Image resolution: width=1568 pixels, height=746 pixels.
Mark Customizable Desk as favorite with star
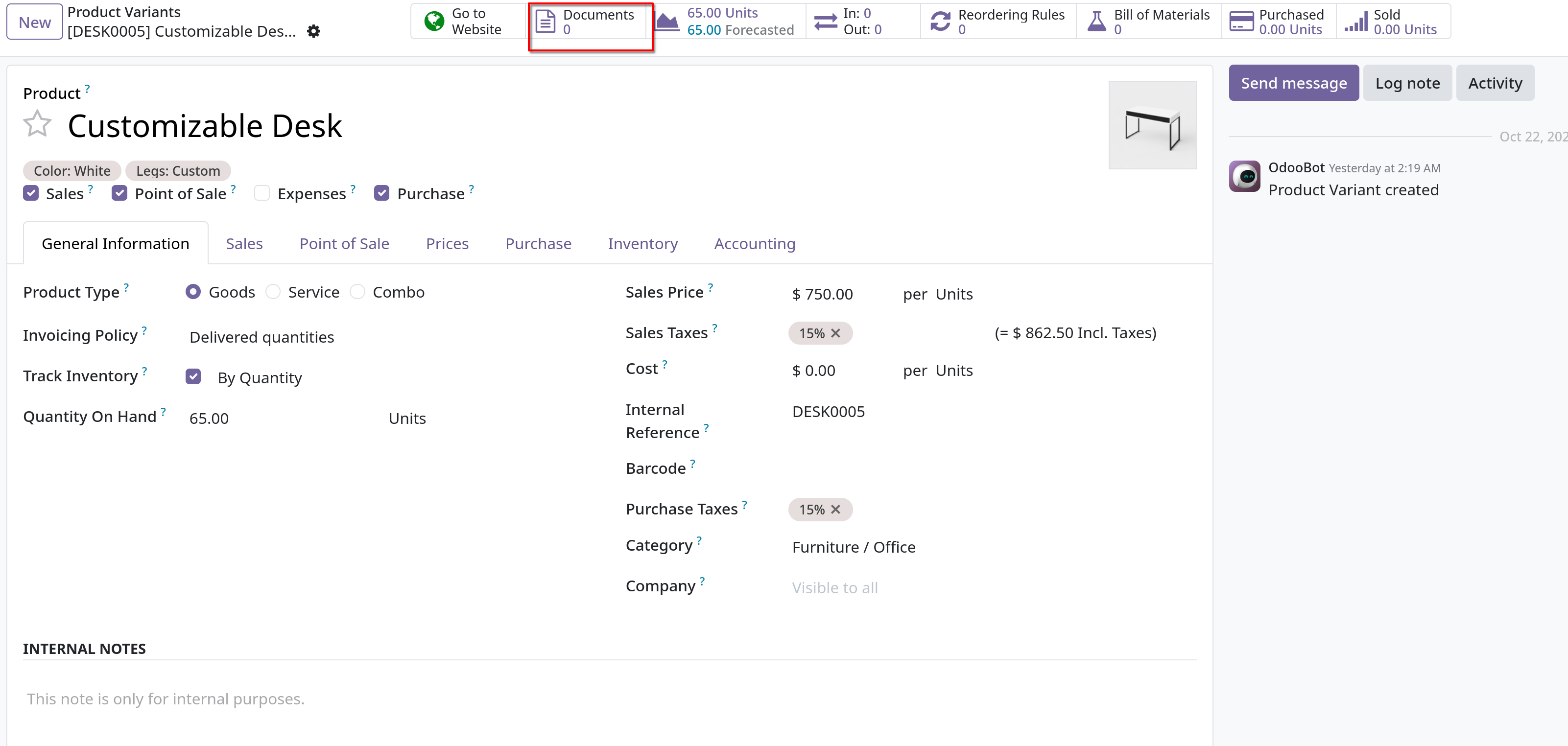coord(37,124)
